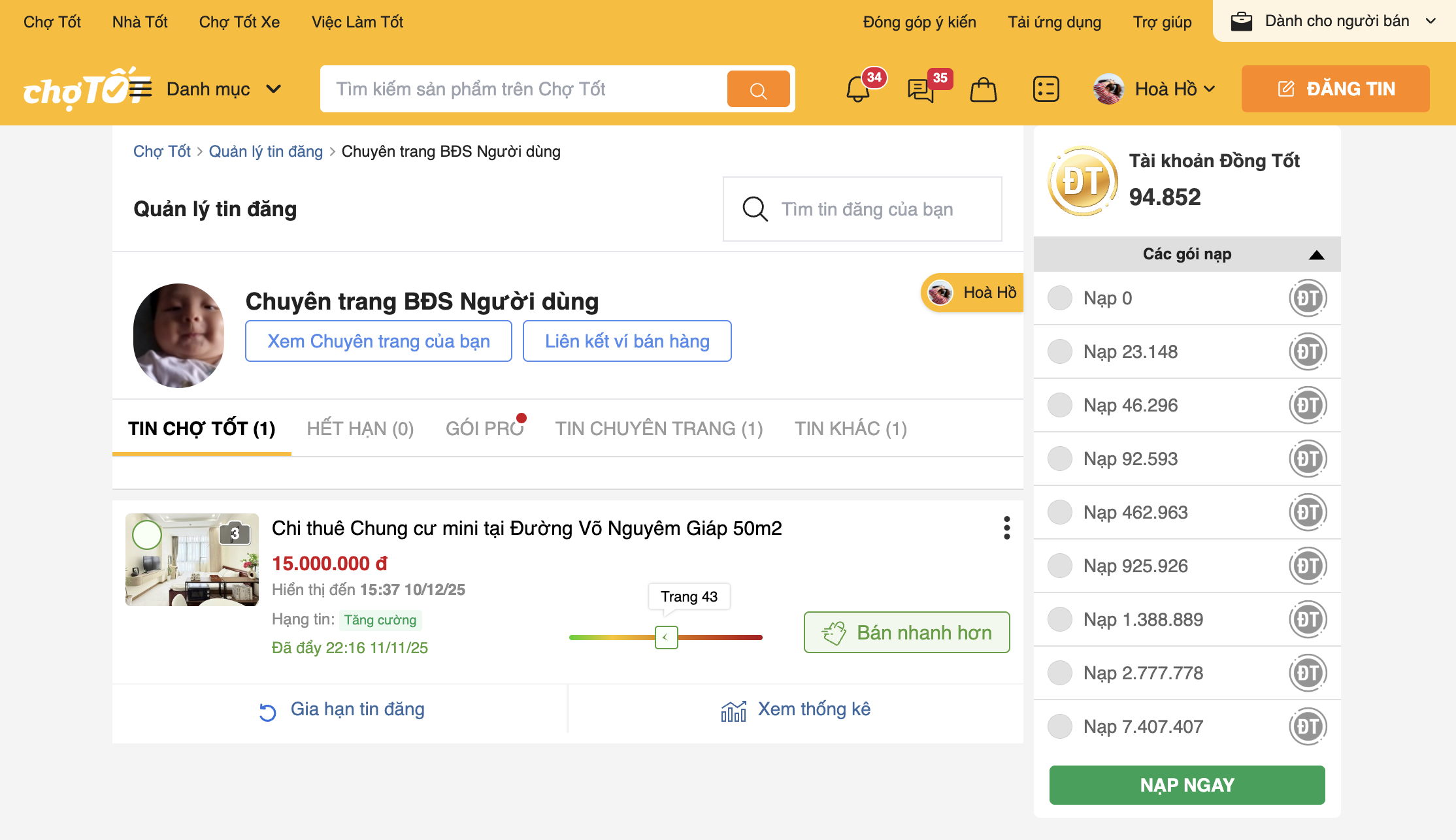Open the GÓI PRO tab
The width and height of the screenshot is (1456, 840).
pyautogui.click(x=484, y=428)
